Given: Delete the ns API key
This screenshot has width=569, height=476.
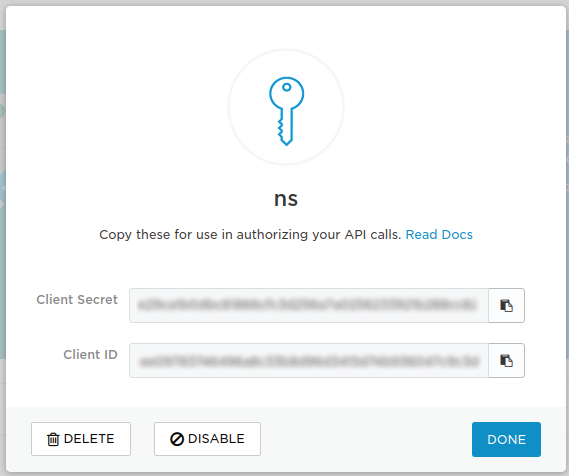Looking at the screenshot, I should 81,439.
